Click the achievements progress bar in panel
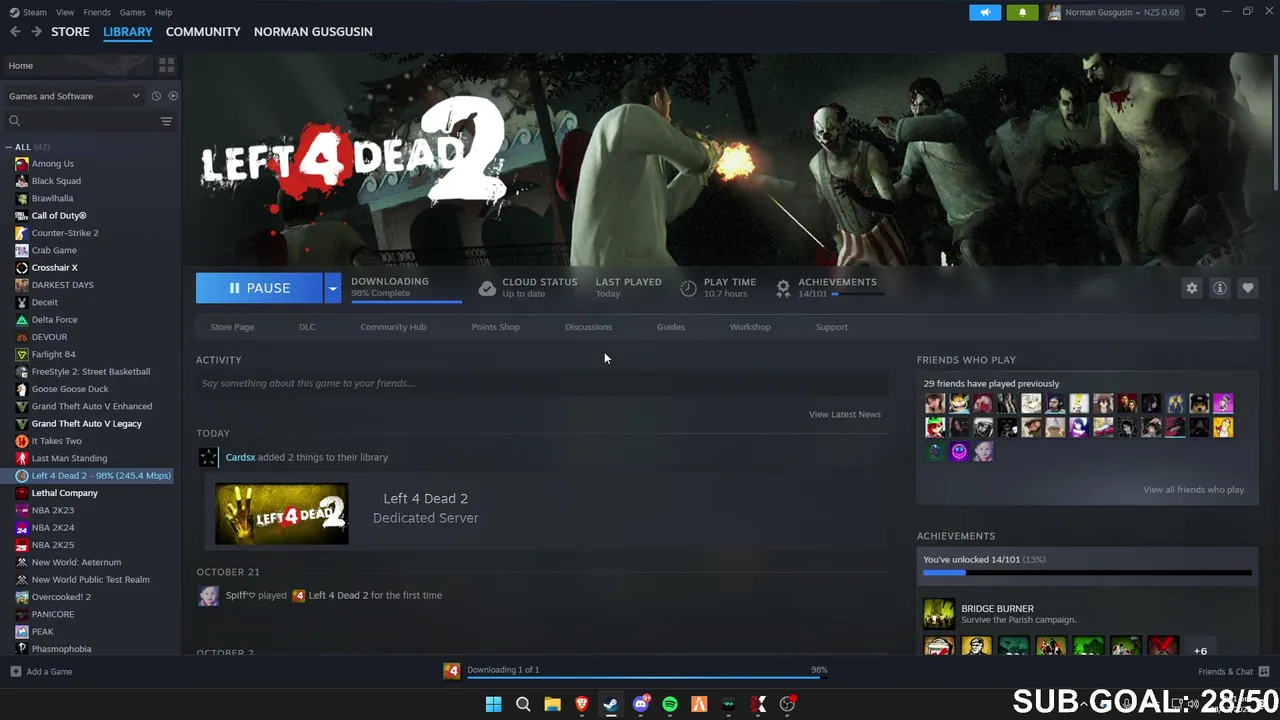The width and height of the screenshot is (1280, 720). pyautogui.click(x=1087, y=573)
